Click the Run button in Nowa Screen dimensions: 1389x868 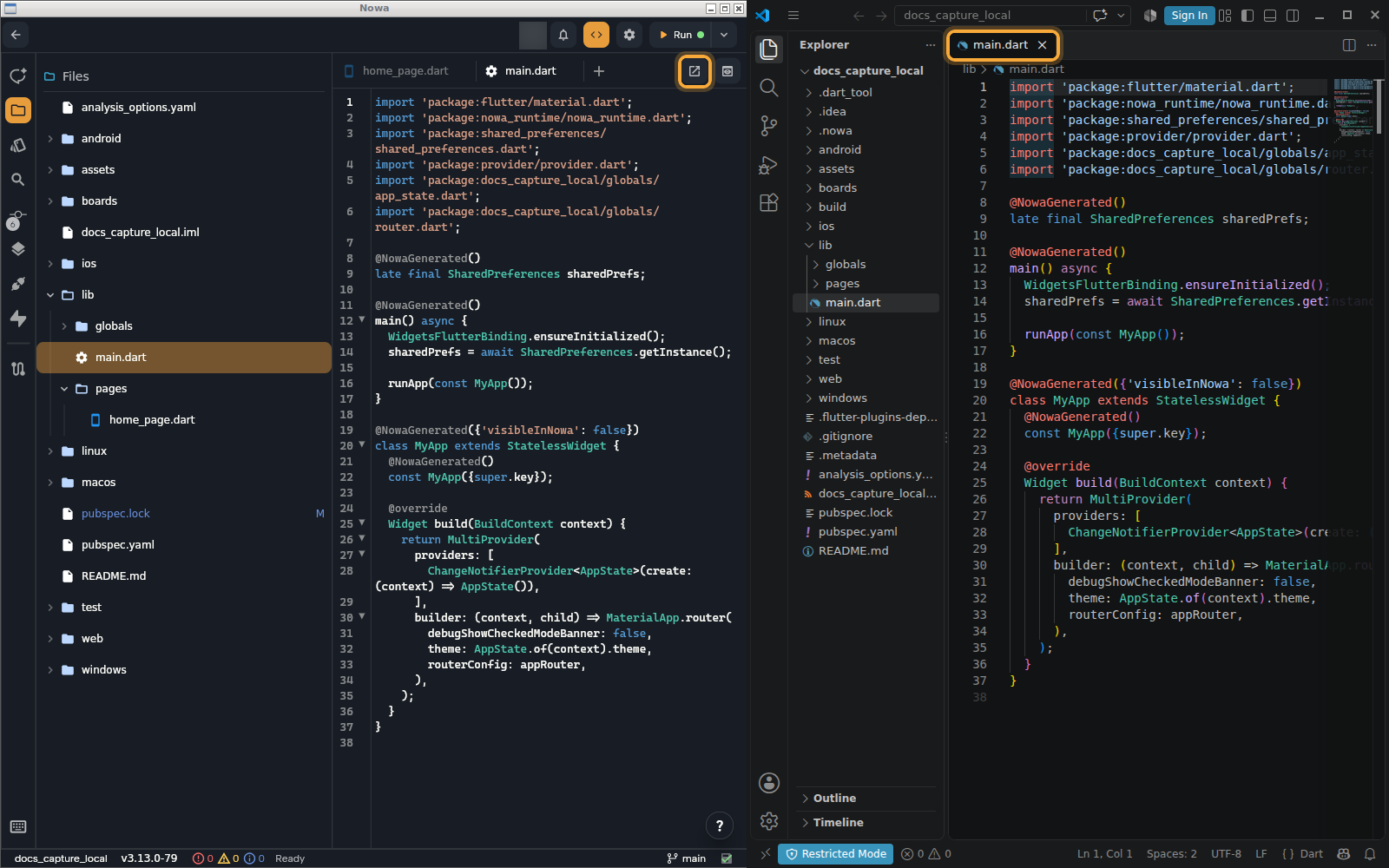point(681,35)
